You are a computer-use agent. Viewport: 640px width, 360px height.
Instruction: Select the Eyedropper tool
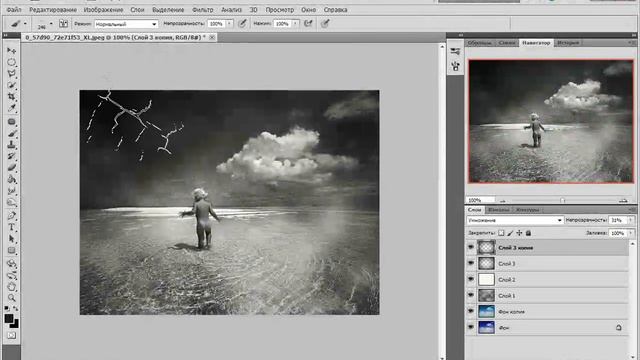pyautogui.click(x=11, y=108)
